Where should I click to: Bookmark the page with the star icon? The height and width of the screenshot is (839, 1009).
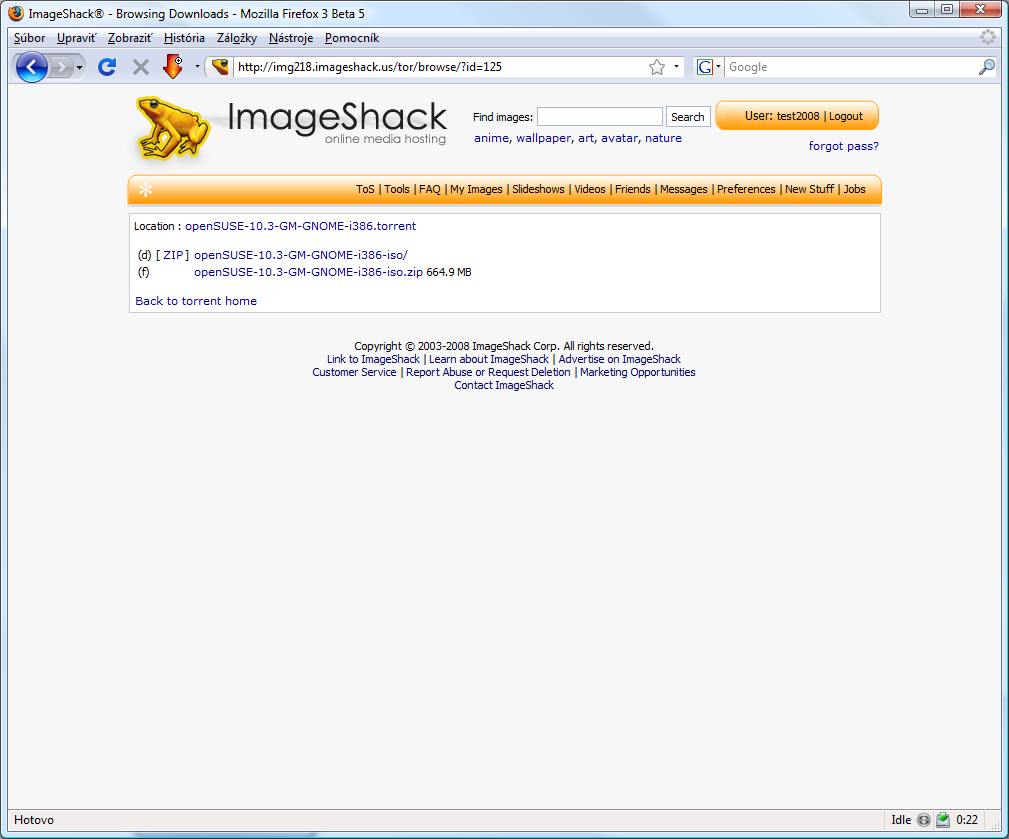pyautogui.click(x=657, y=67)
